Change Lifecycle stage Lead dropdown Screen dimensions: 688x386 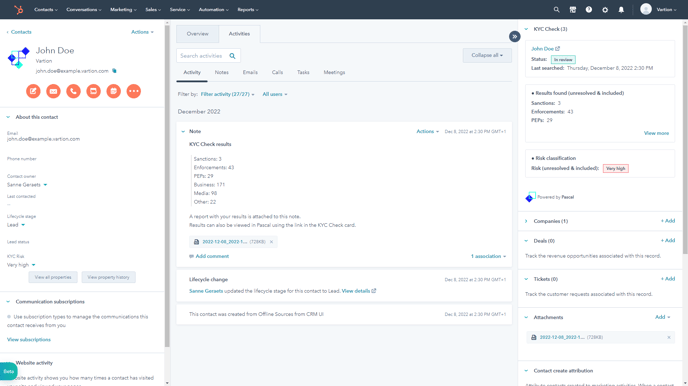(x=16, y=225)
